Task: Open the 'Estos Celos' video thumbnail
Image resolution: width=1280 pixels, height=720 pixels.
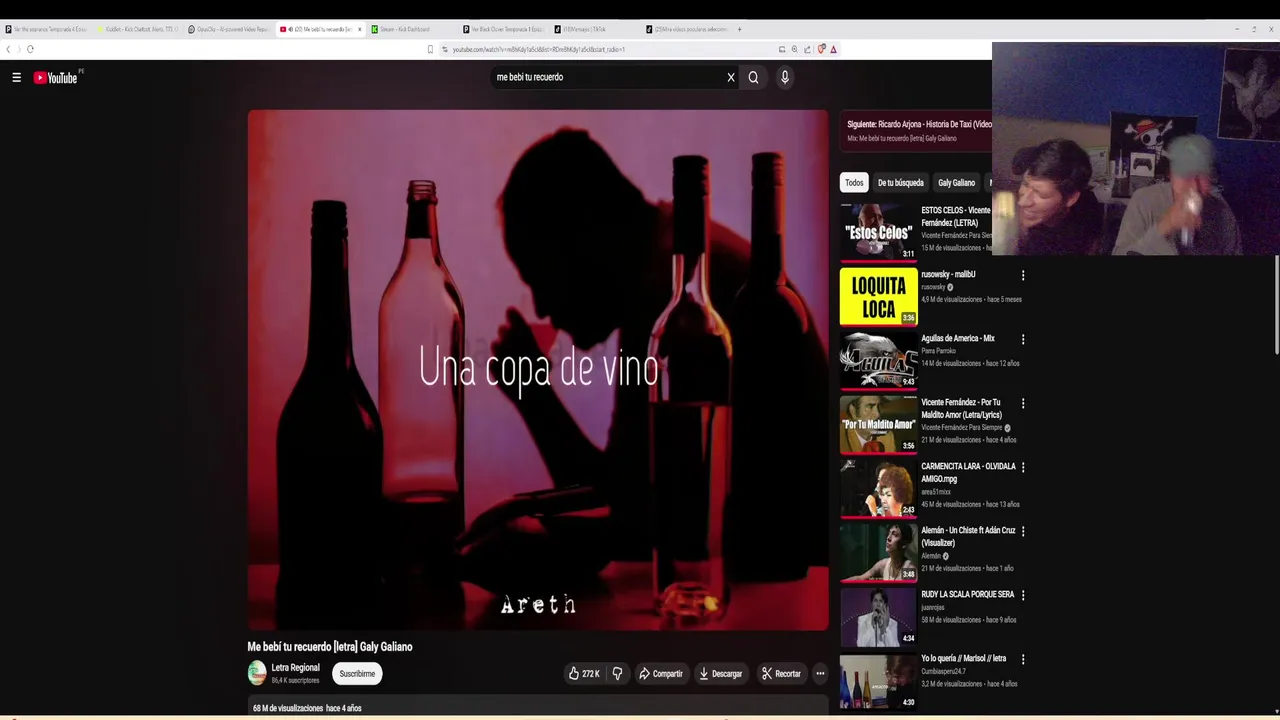Action: click(878, 231)
